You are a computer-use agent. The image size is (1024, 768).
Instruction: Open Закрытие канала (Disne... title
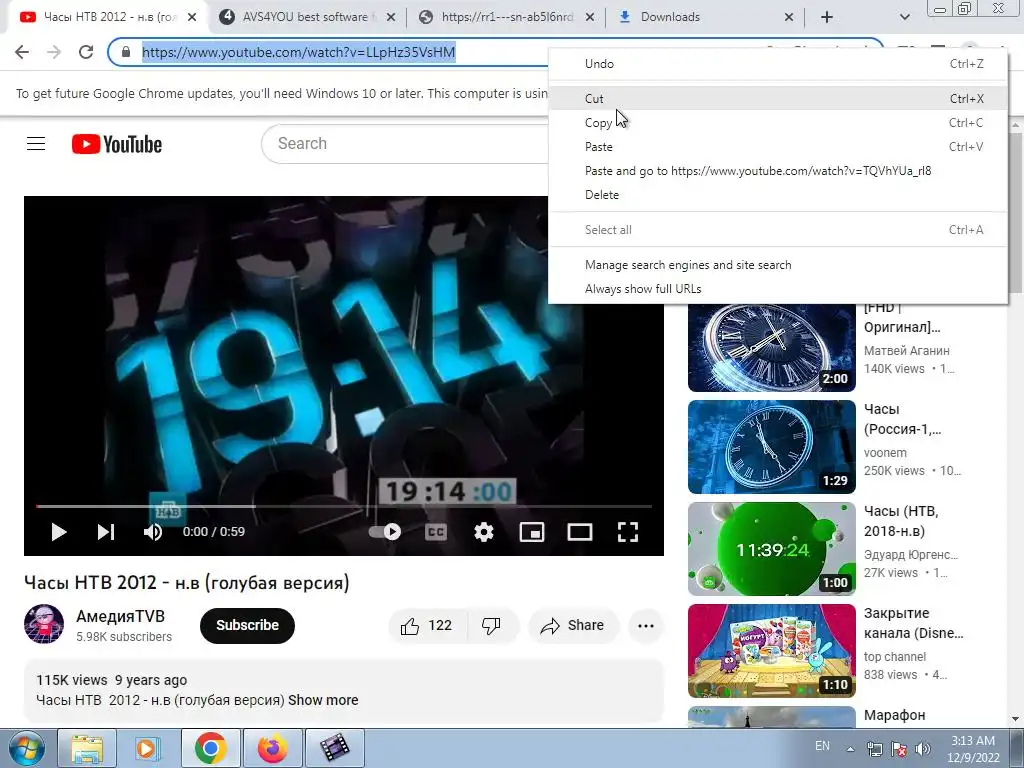913,623
